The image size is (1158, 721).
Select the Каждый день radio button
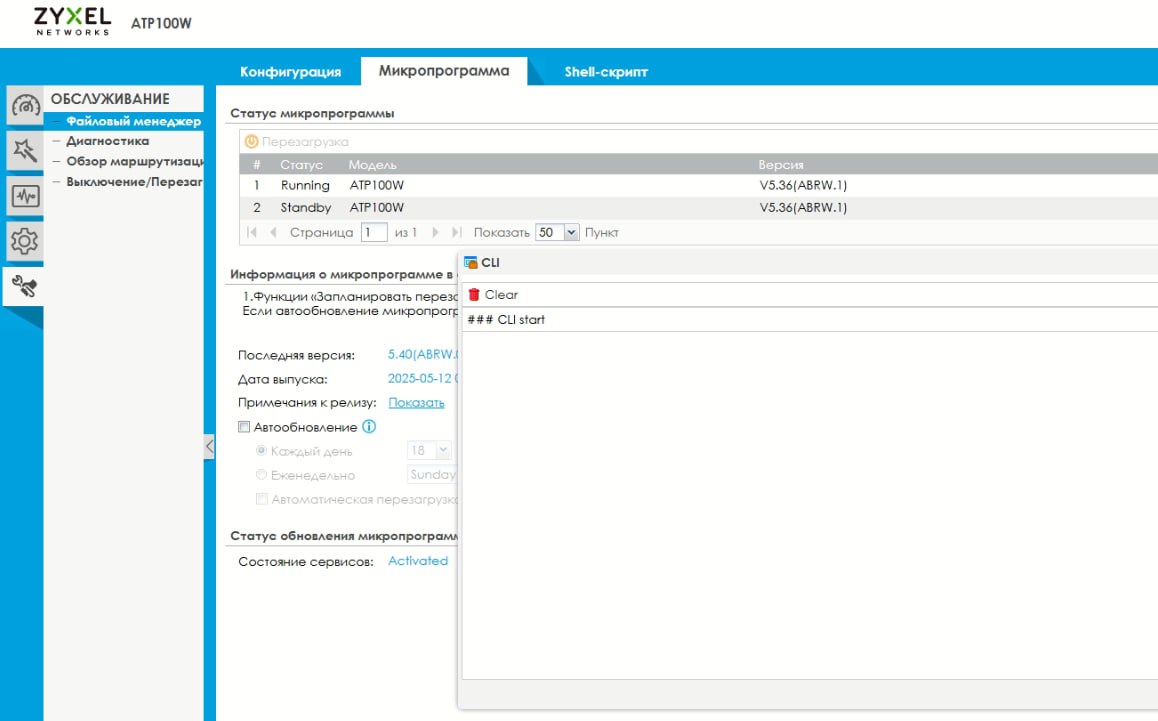(x=261, y=450)
